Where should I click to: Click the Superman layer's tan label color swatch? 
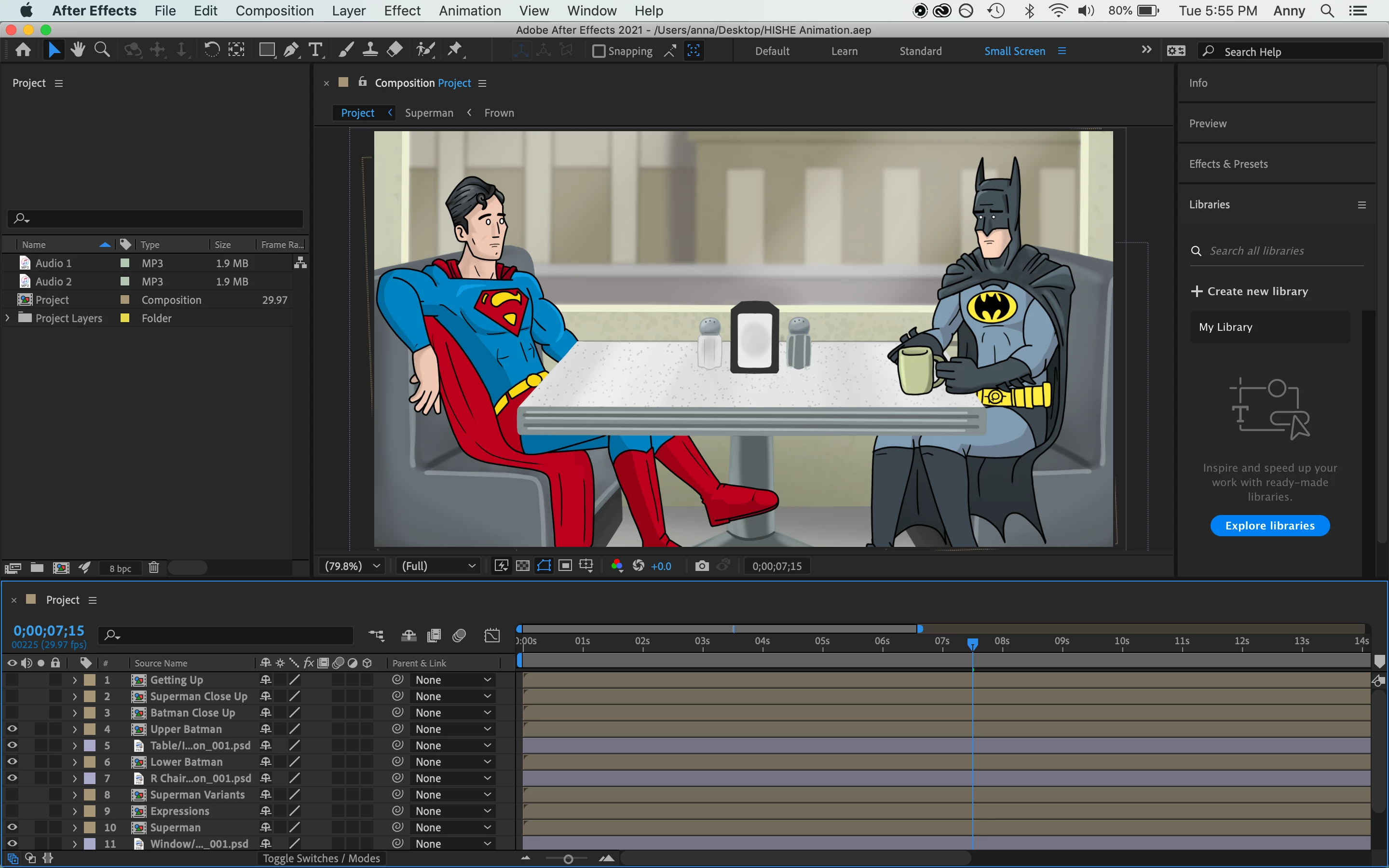coord(90,827)
